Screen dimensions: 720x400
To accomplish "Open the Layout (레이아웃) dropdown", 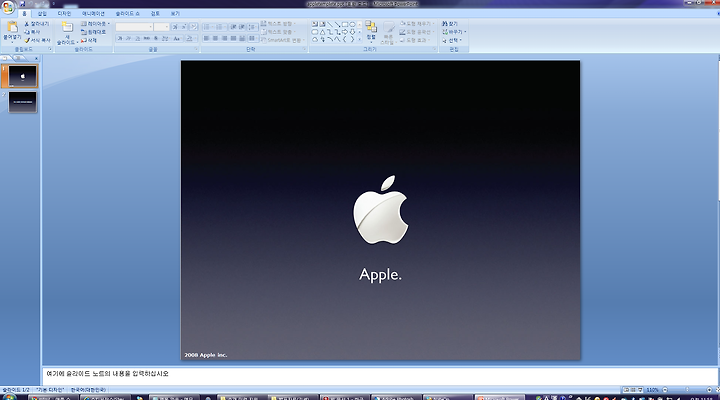I will 95,23.
